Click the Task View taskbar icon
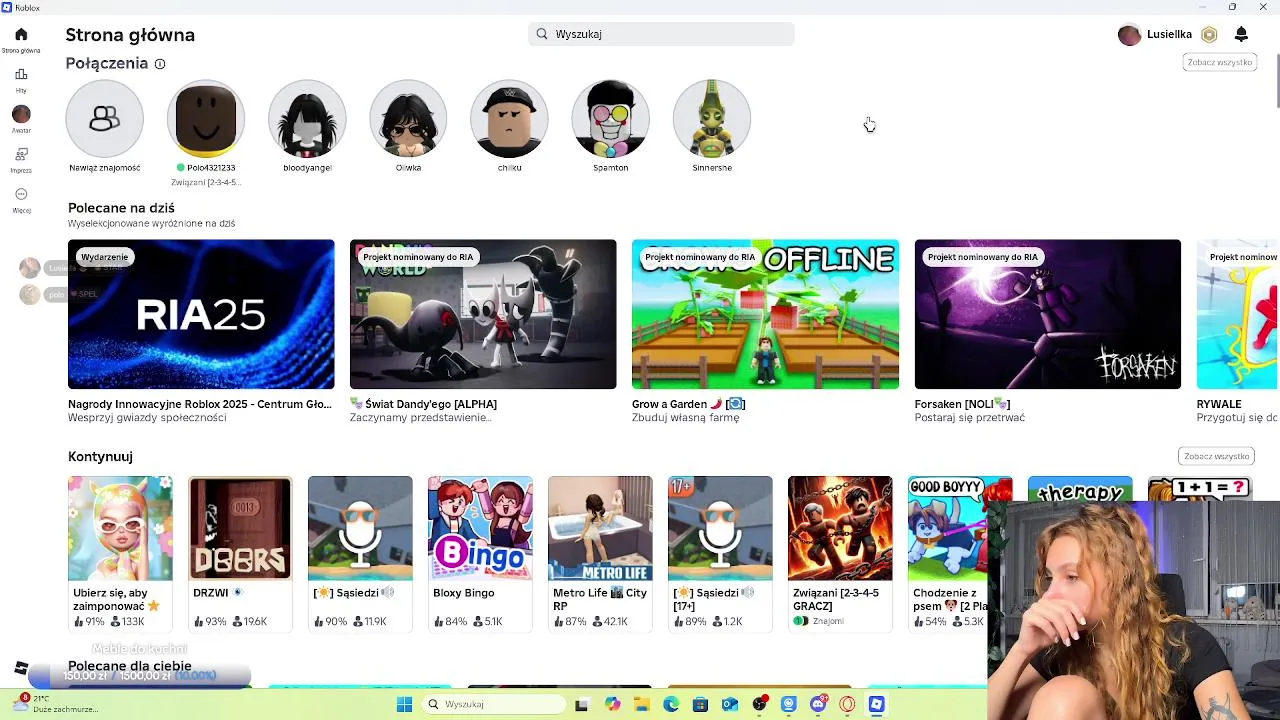Screen dimensions: 1280x720 click(582, 705)
